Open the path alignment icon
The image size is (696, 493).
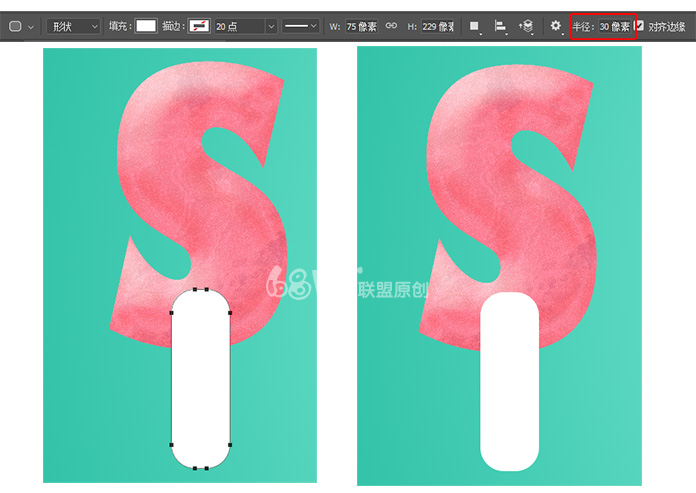pyautogui.click(x=500, y=26)
